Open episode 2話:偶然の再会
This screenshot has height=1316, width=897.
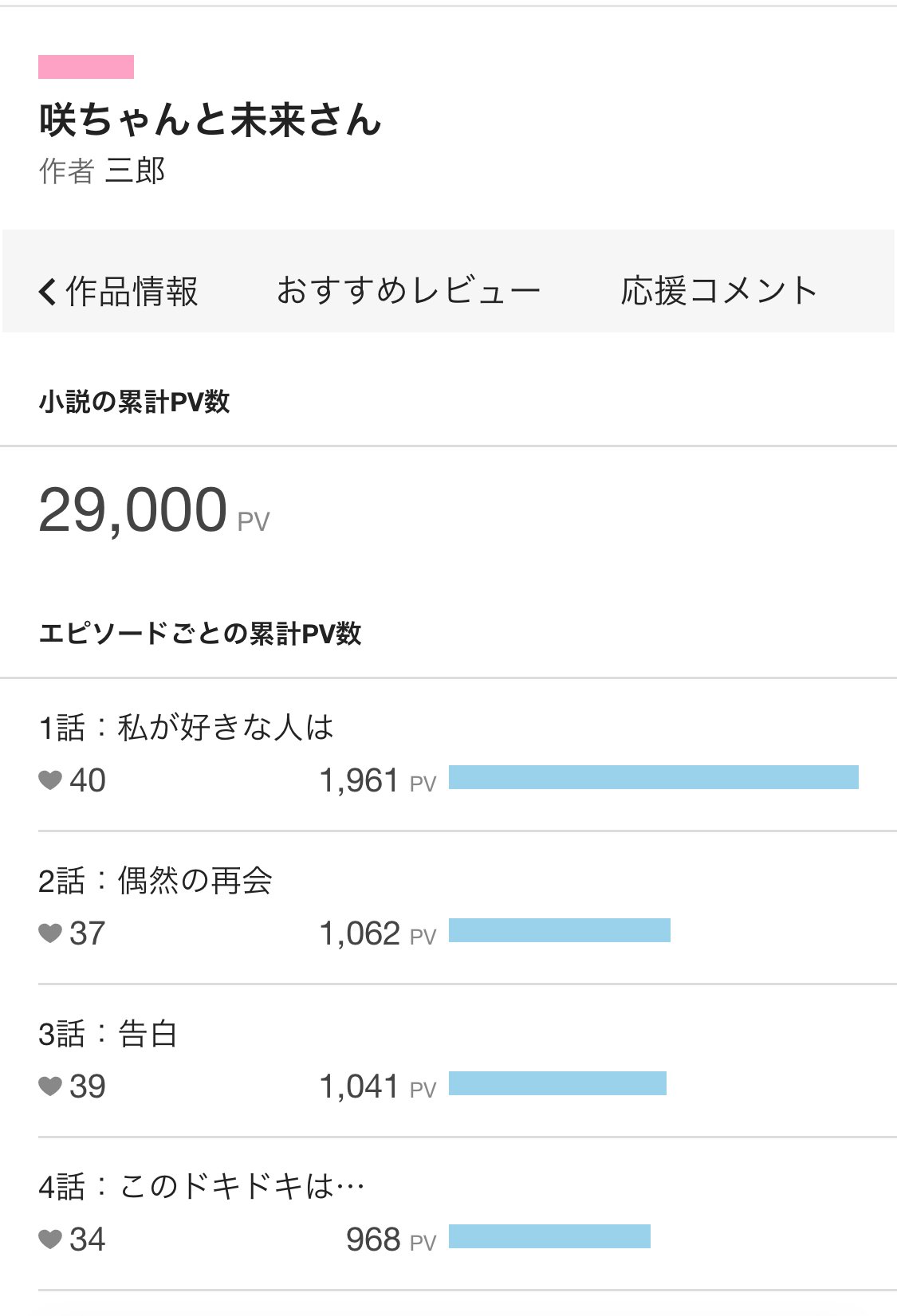click(x=155, y=881)
